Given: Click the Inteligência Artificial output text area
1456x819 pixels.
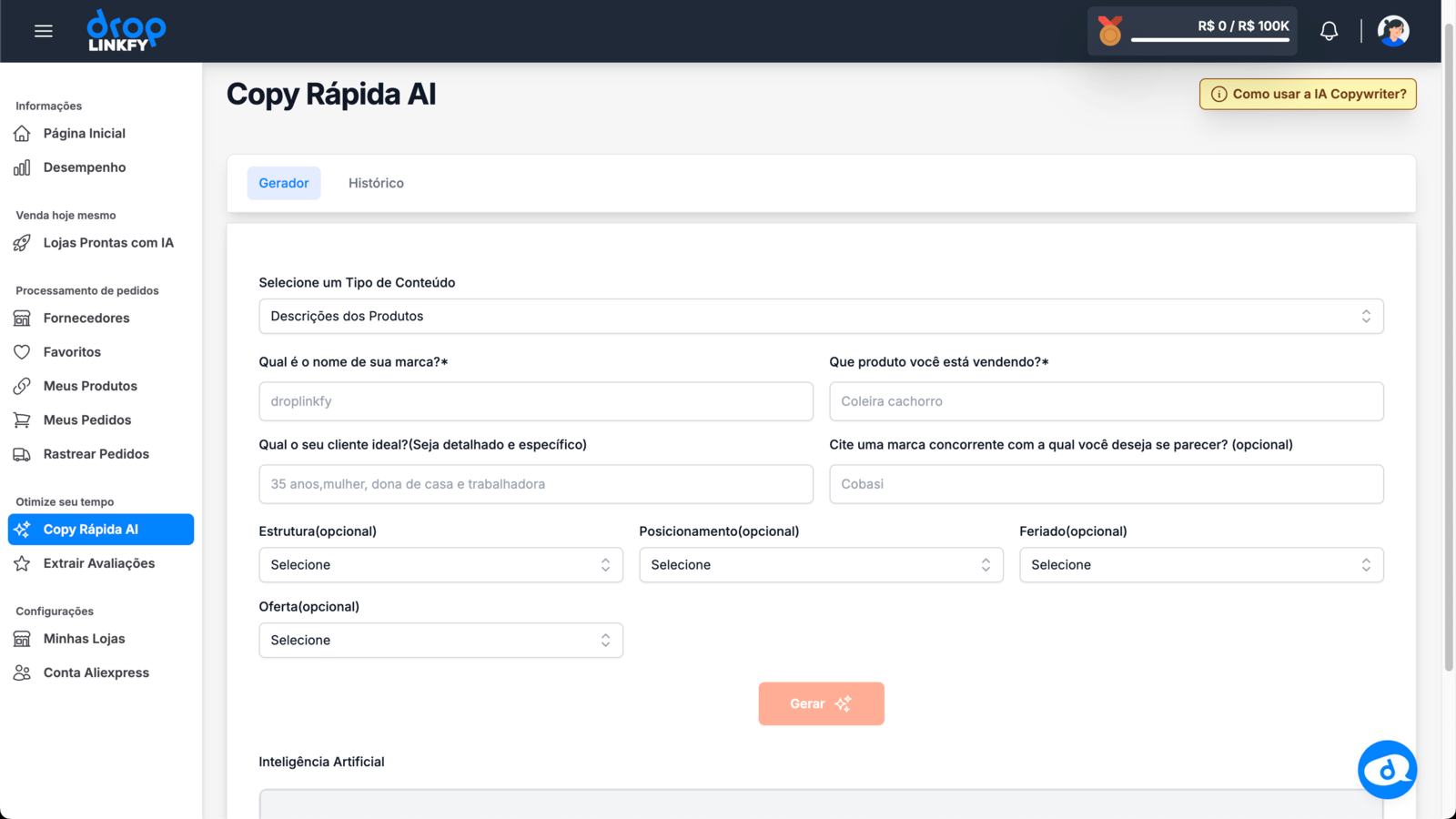Looking at the screenshot, I should 821,804.
